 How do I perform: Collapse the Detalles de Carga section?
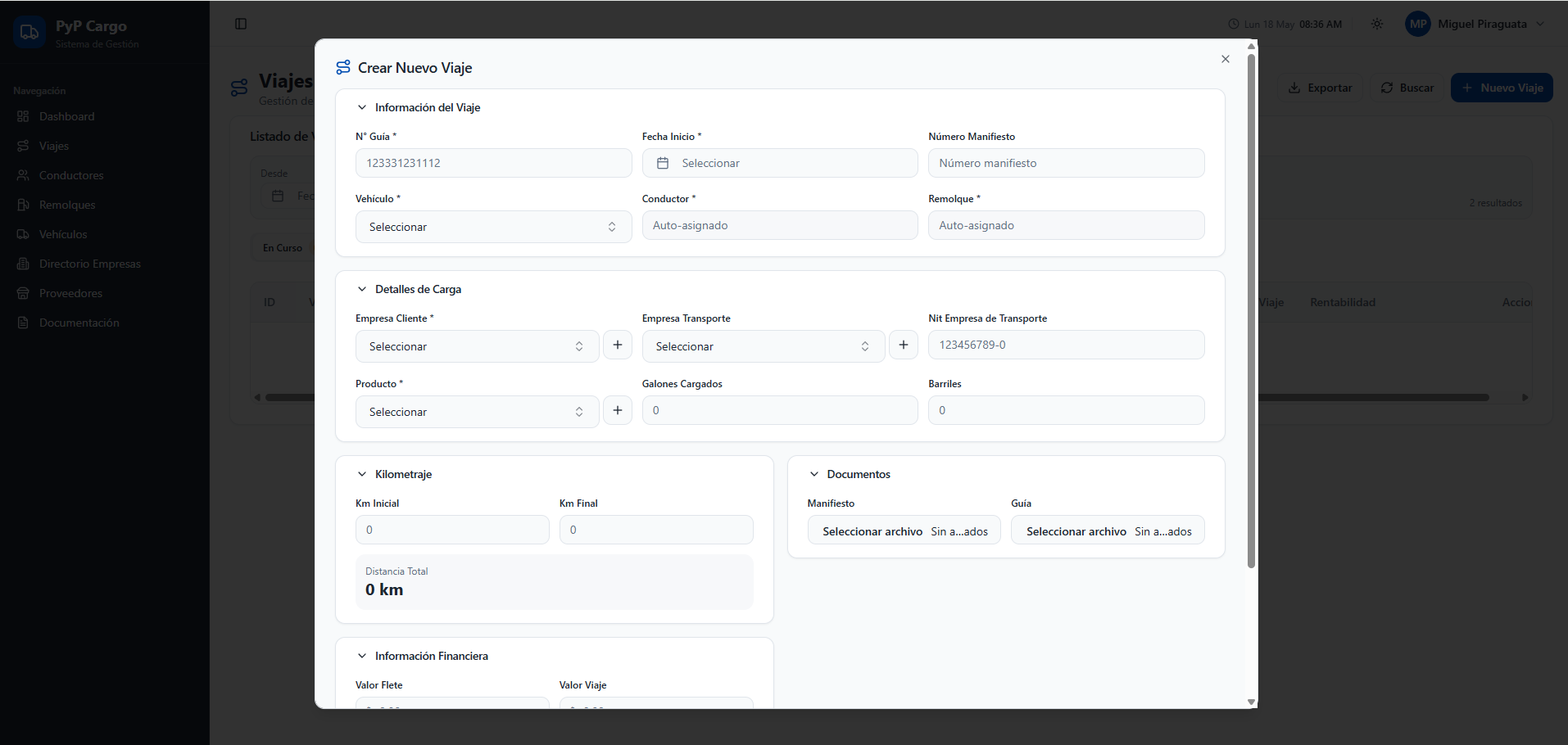tap(361, 289)
